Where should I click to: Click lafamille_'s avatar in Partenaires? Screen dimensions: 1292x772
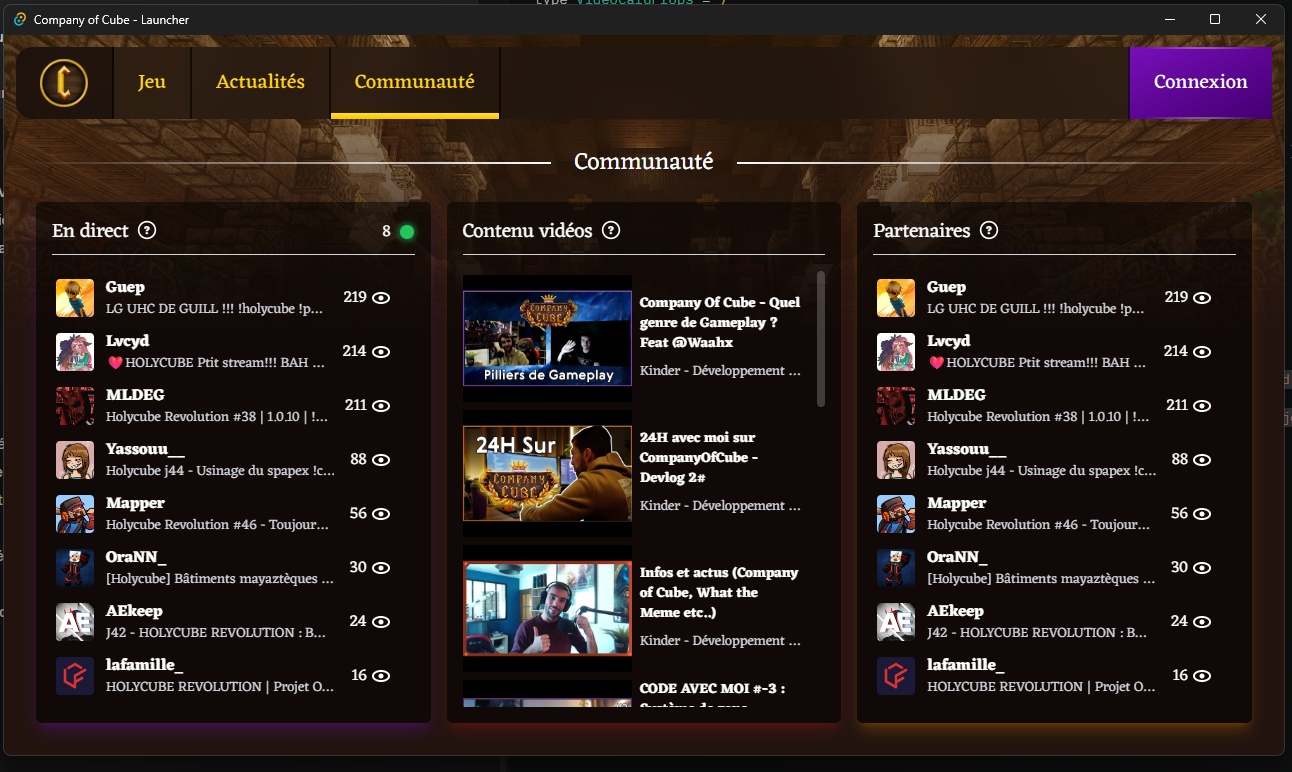pyautogui.click(x=896, y=676)
